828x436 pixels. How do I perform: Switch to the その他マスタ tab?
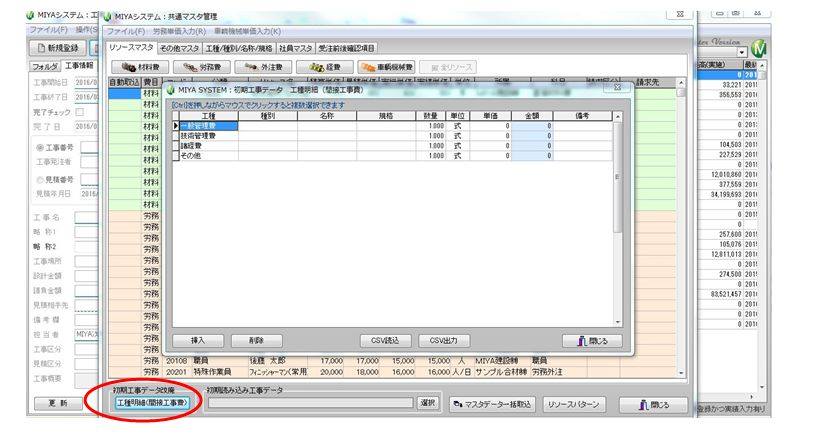click(180, 48)
